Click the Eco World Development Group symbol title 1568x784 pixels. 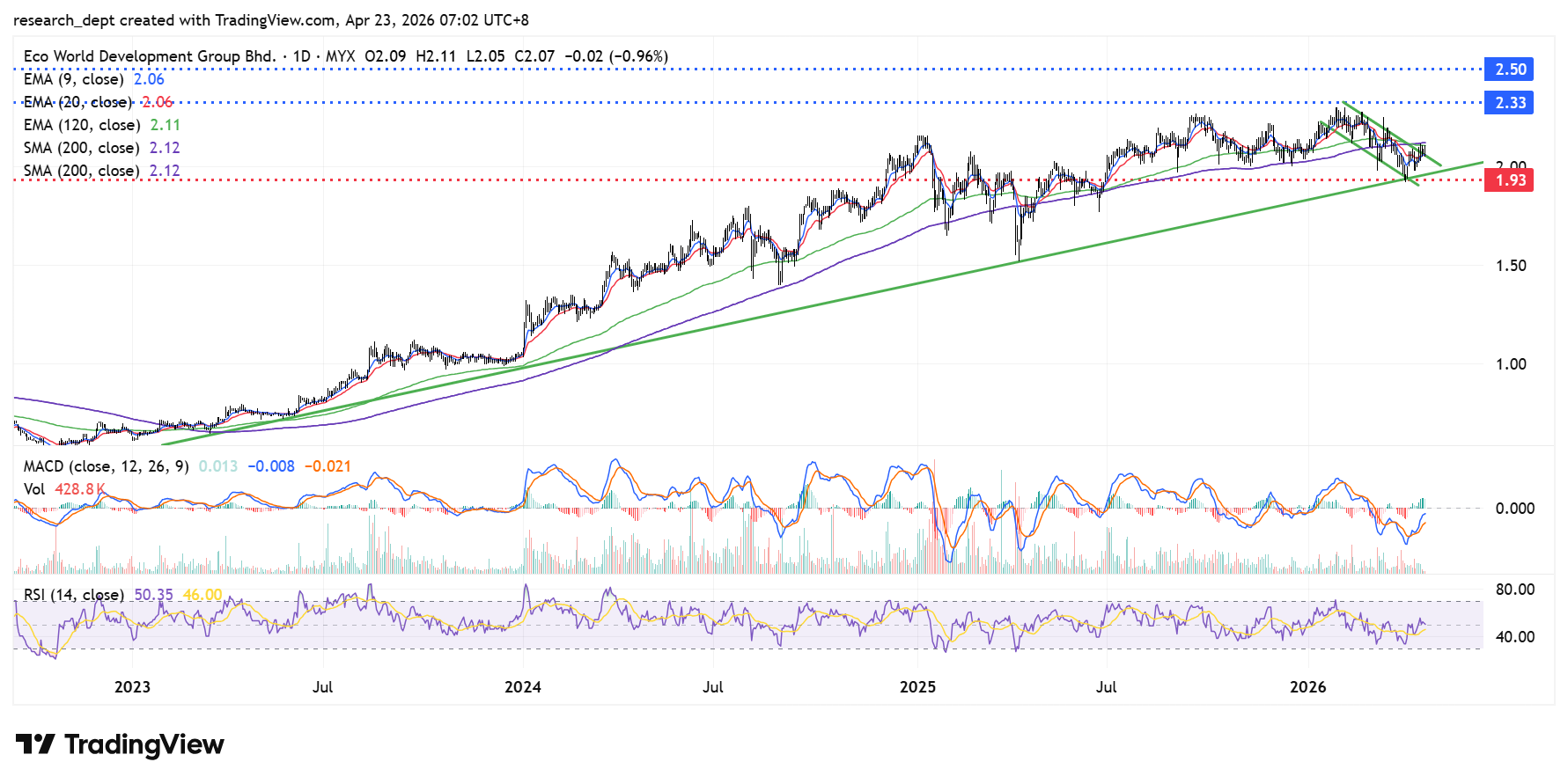(150, 56)
